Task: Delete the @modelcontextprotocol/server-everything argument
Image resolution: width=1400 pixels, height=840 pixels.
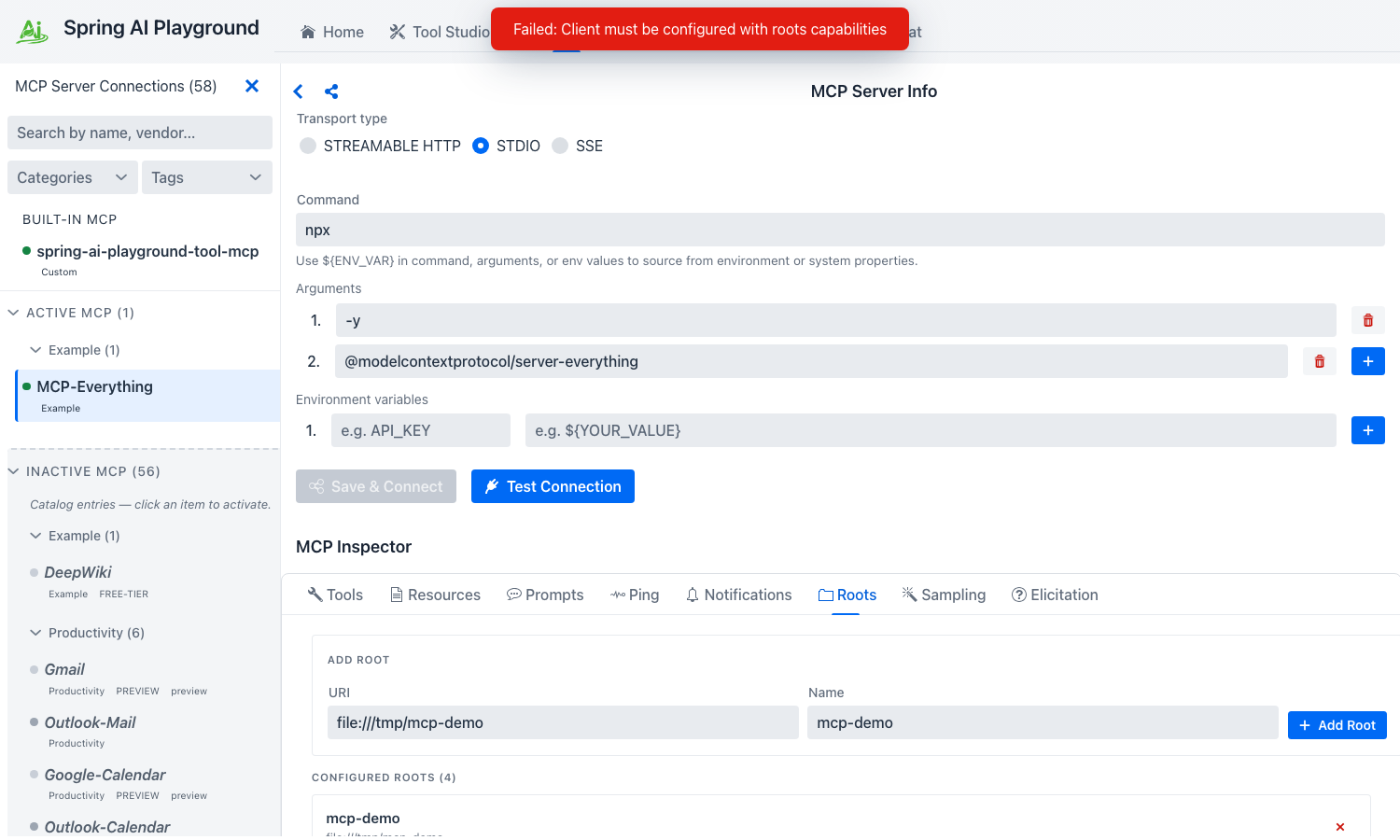Action: pos(1320,361)
